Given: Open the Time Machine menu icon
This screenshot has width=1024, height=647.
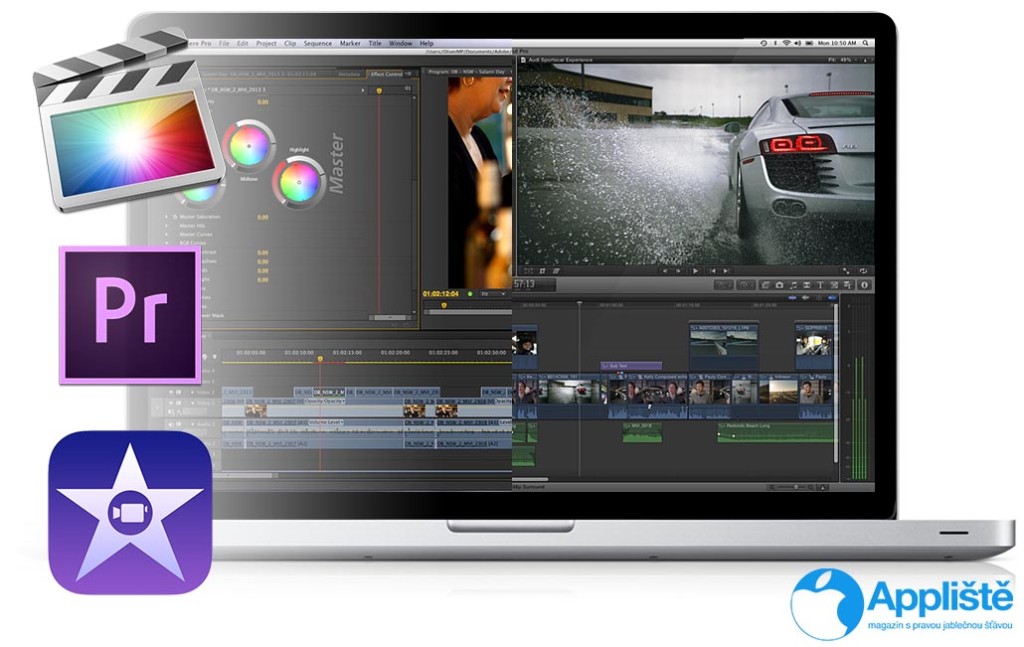Looking at the screenshot, I should (763, 43).
